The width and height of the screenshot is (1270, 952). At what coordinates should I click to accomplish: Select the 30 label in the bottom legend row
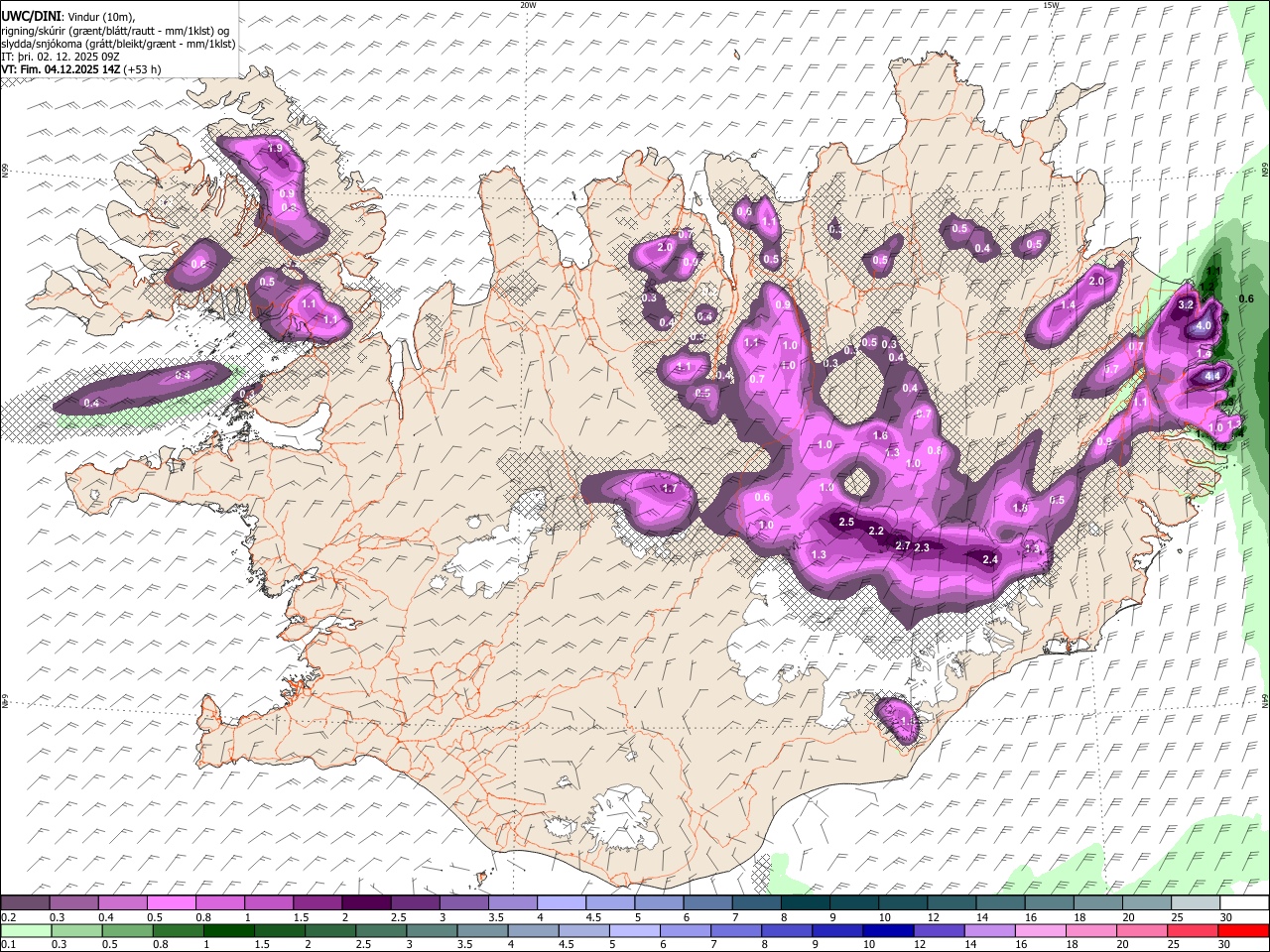(1226, 945)
